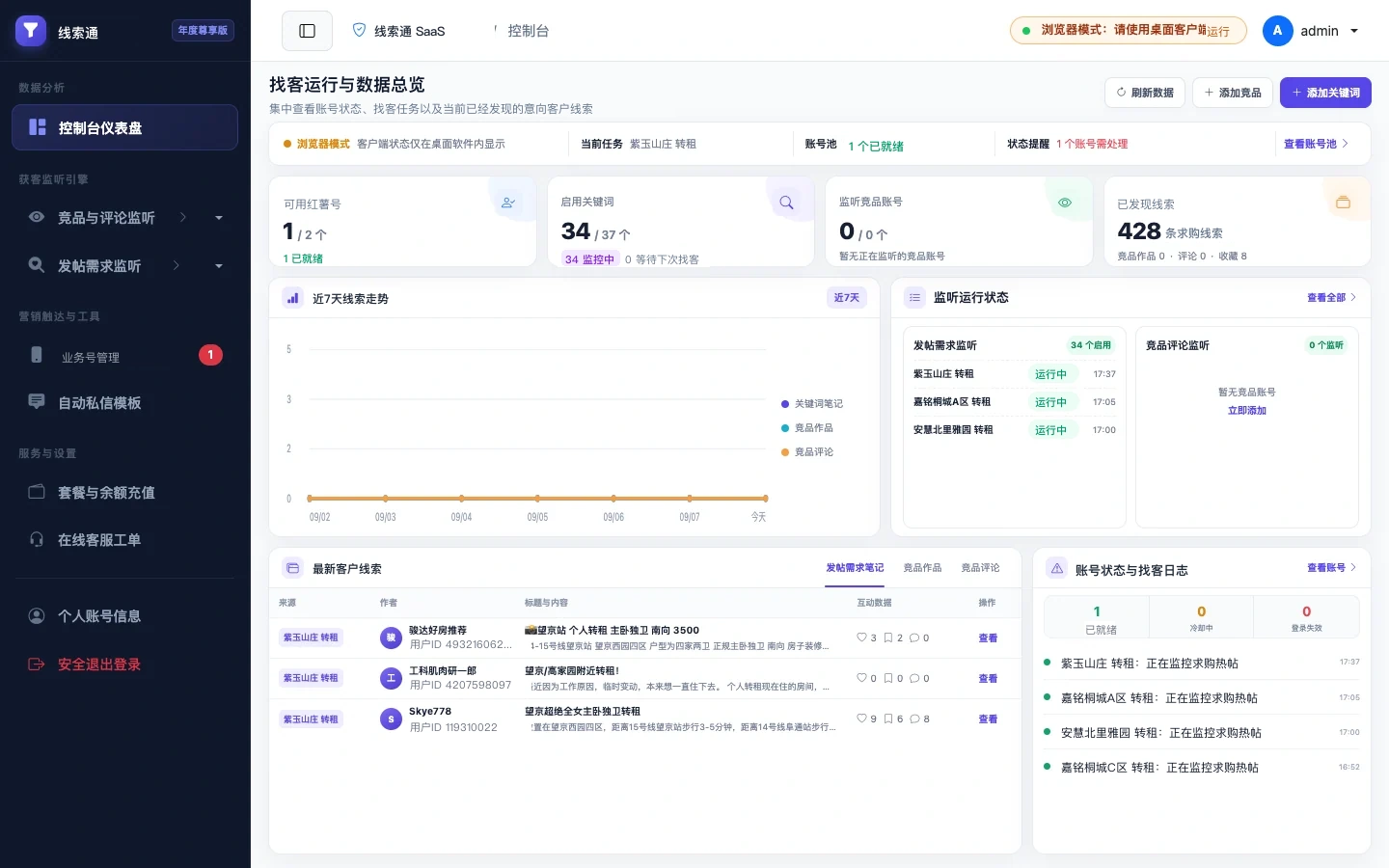Screen dimensions: 1389x868
Task: Expand 竞品与评论监听 with its dropdown caret
Action: 219,218
